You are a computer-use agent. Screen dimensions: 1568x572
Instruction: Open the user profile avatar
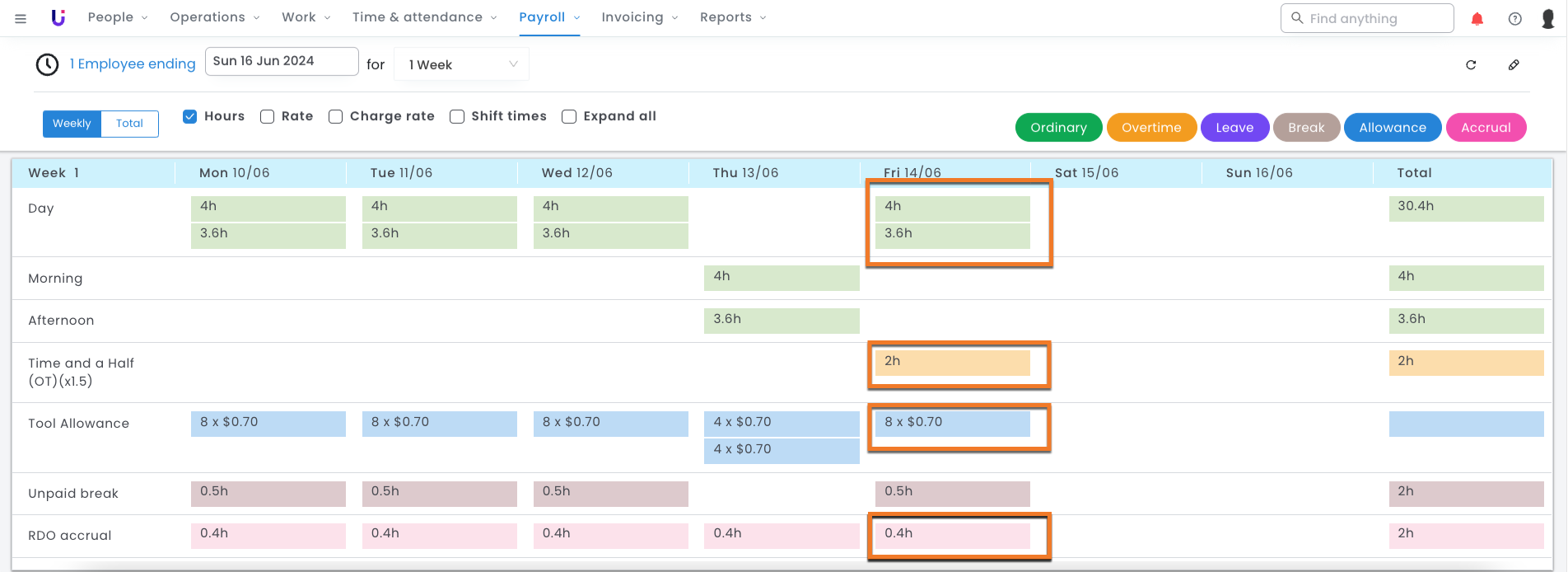coord(1548,18)
